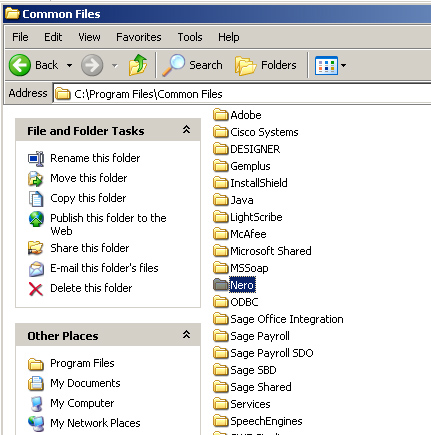This screenshot has height=435, width=431.
Task: Select the McAfee folder
Action: click(240, 234)
